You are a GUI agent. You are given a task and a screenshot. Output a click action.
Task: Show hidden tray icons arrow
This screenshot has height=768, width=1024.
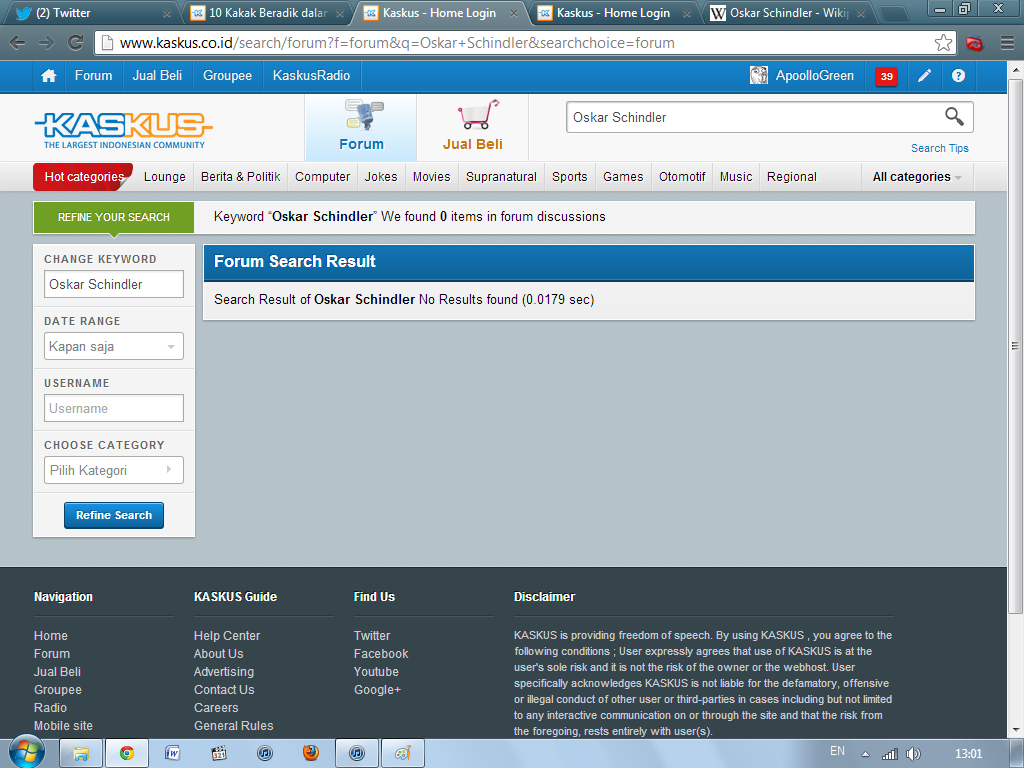coord(865,754)
